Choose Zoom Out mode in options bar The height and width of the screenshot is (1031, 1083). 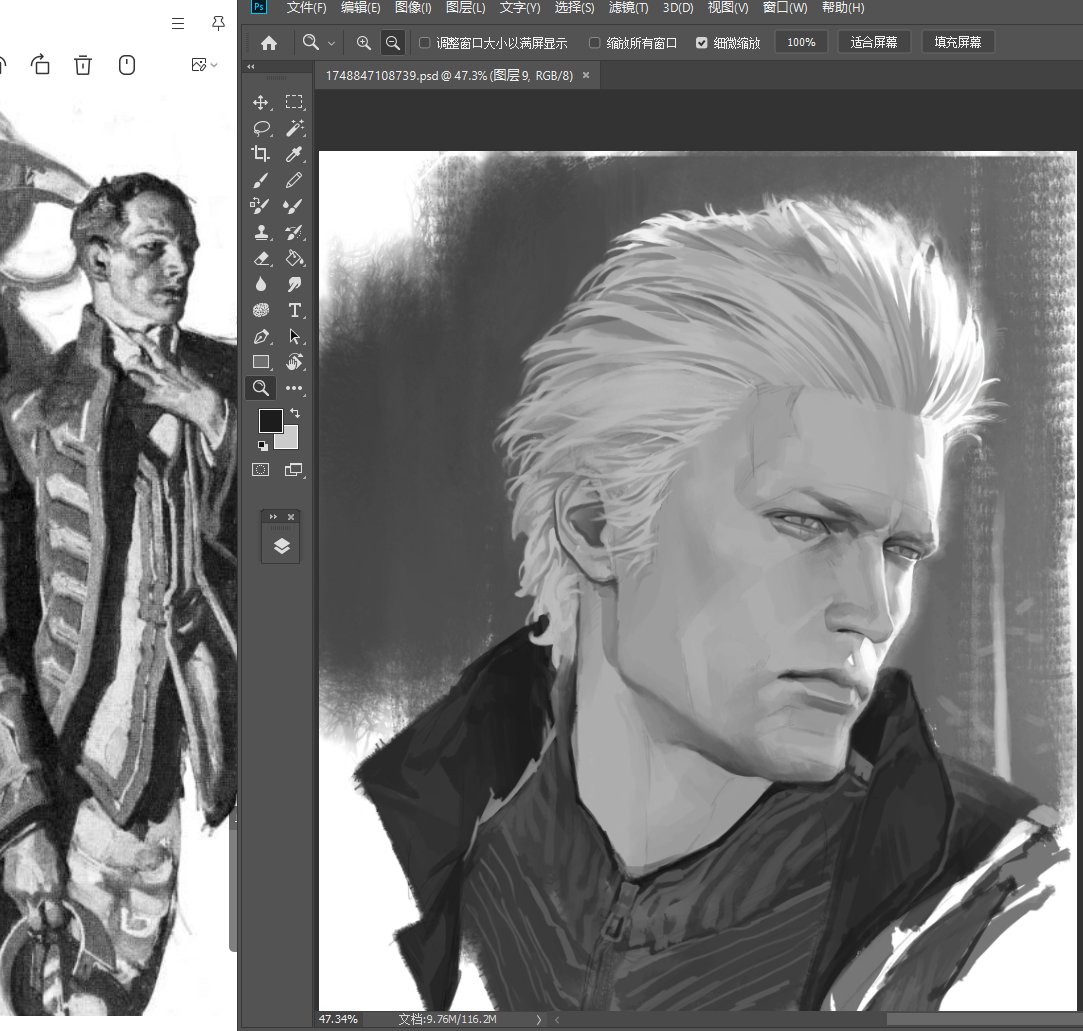[392, 43]
